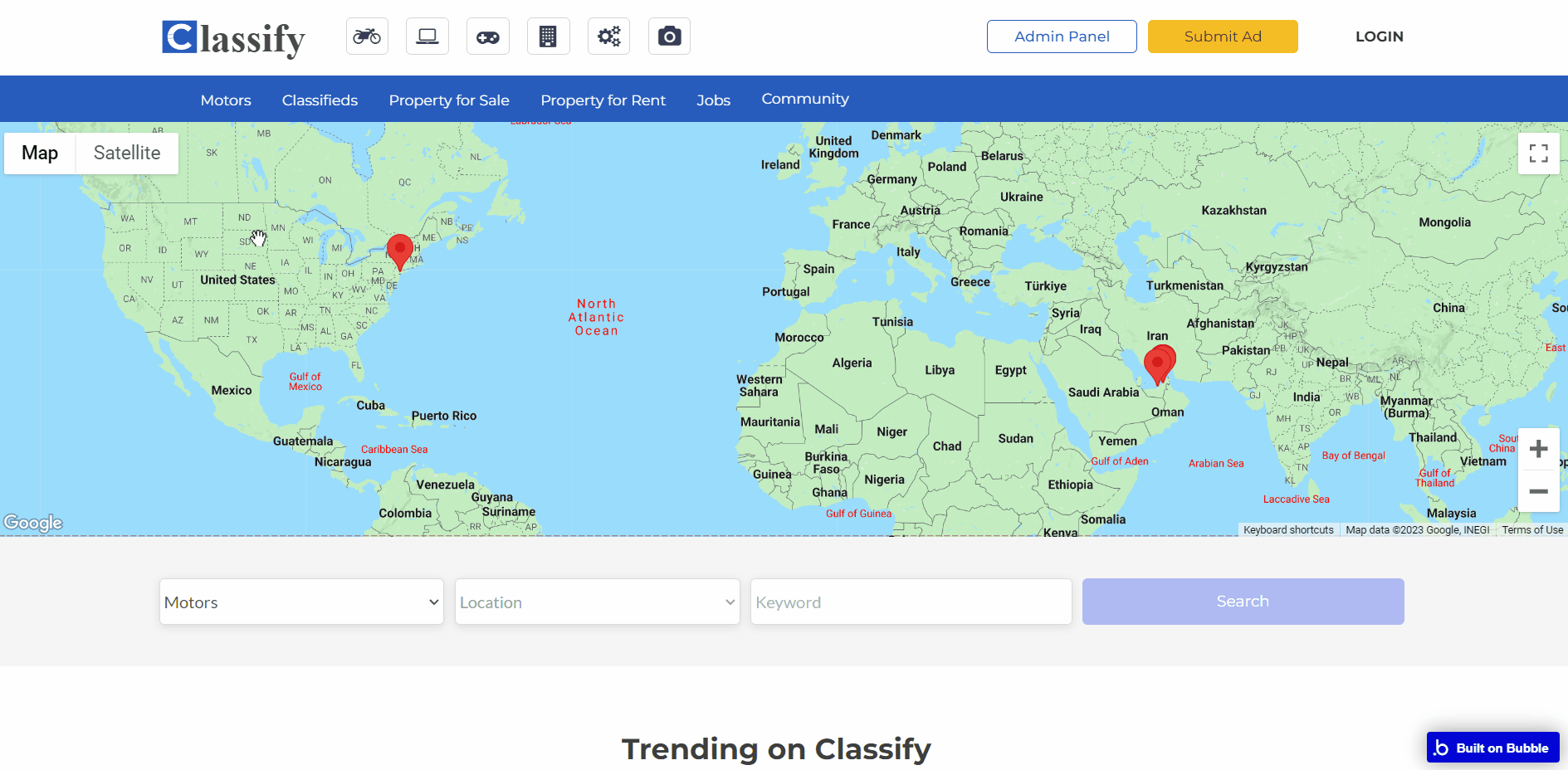Open the Motors category dropdown

[301, 602]
